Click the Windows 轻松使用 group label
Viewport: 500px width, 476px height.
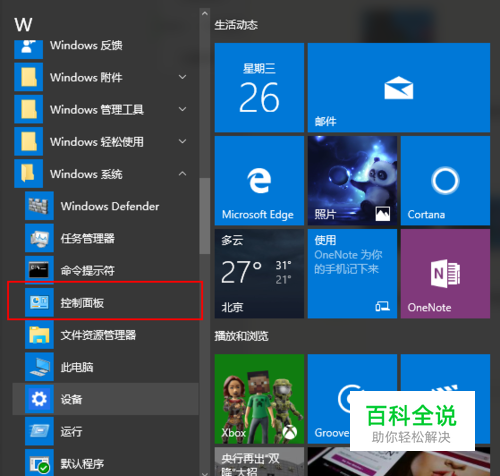[97, 142]
